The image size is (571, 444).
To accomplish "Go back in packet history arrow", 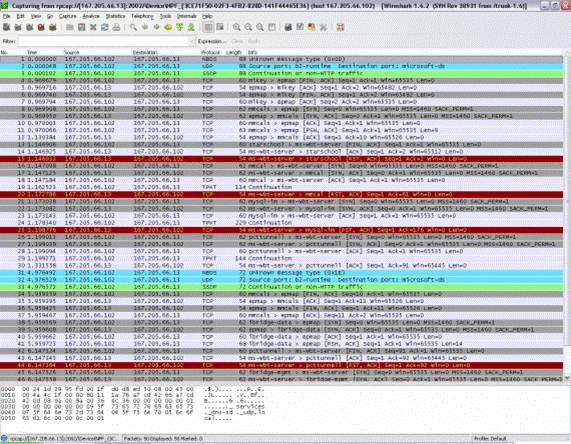I will (x=145, y=27).
